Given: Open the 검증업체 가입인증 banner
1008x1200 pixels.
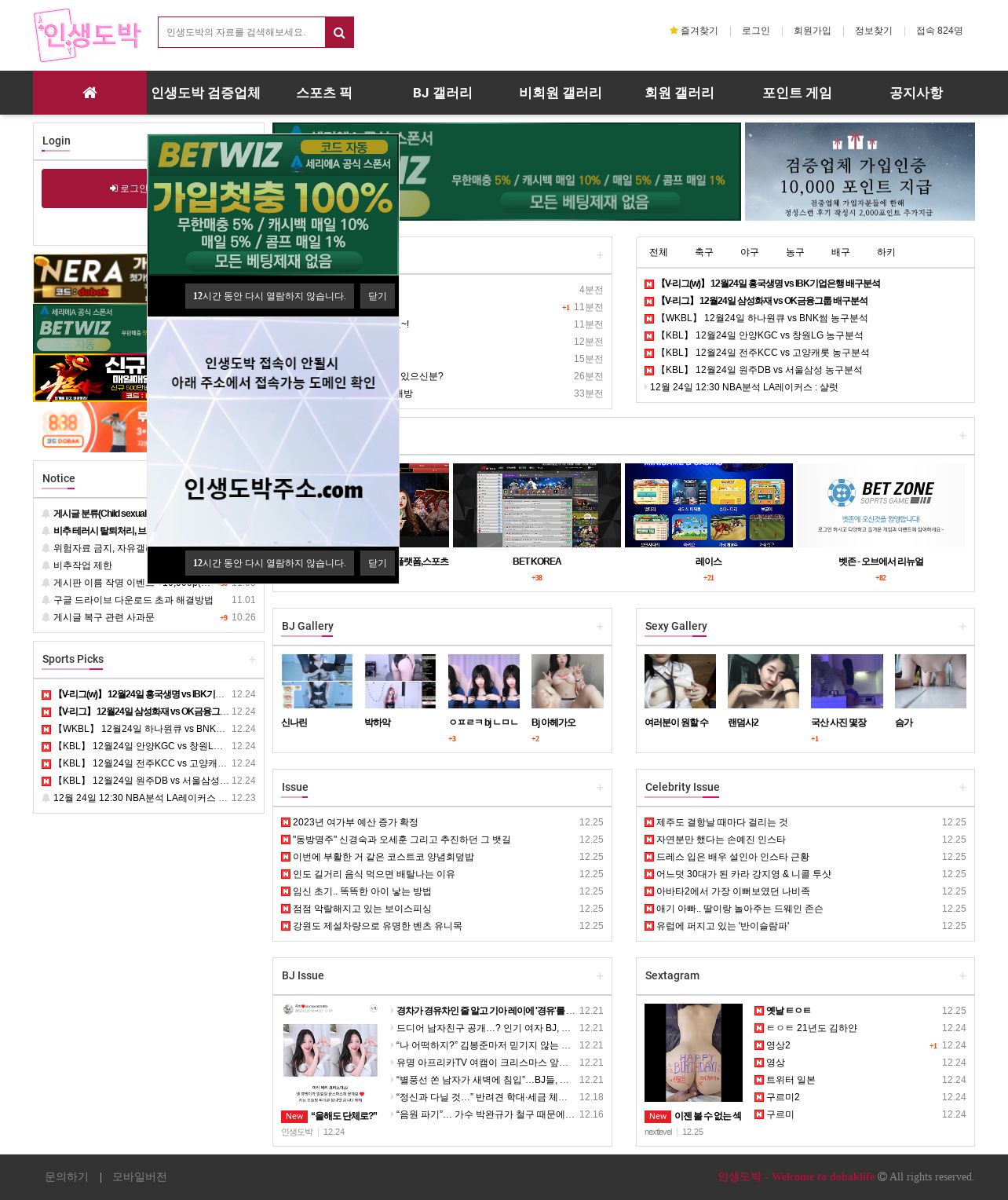Looking at the screenshot, I should pos(860,171).
